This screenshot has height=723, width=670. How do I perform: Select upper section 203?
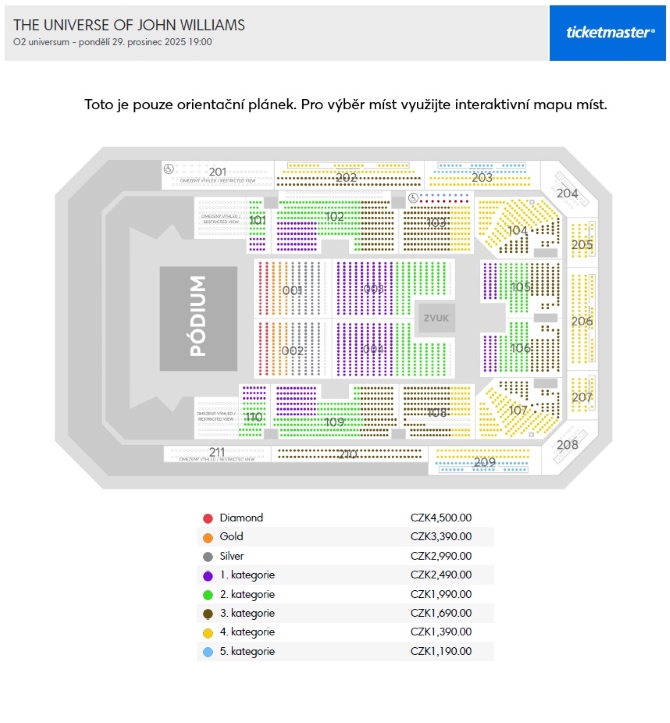tap(482, 175)
